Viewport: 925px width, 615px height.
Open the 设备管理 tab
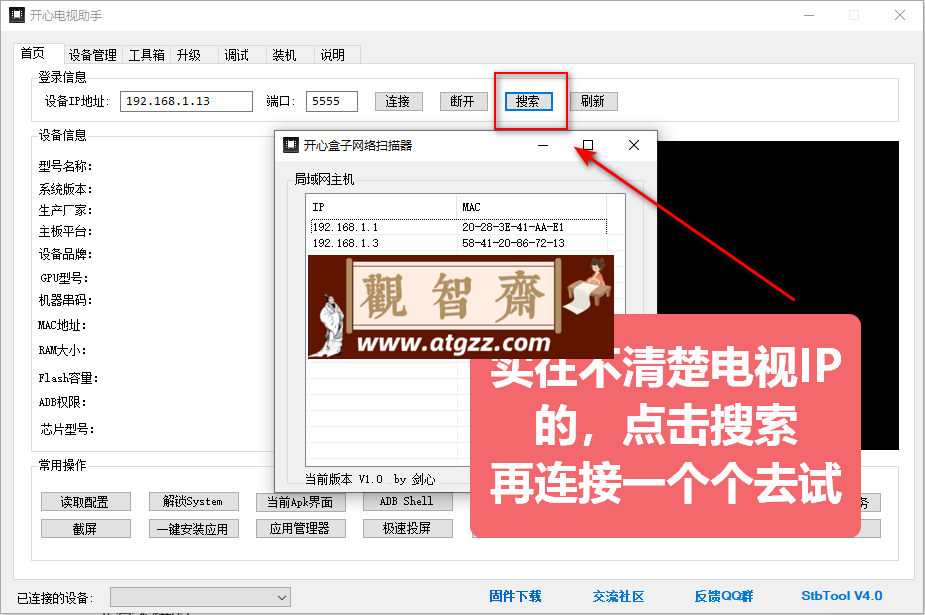pos(93,55)
